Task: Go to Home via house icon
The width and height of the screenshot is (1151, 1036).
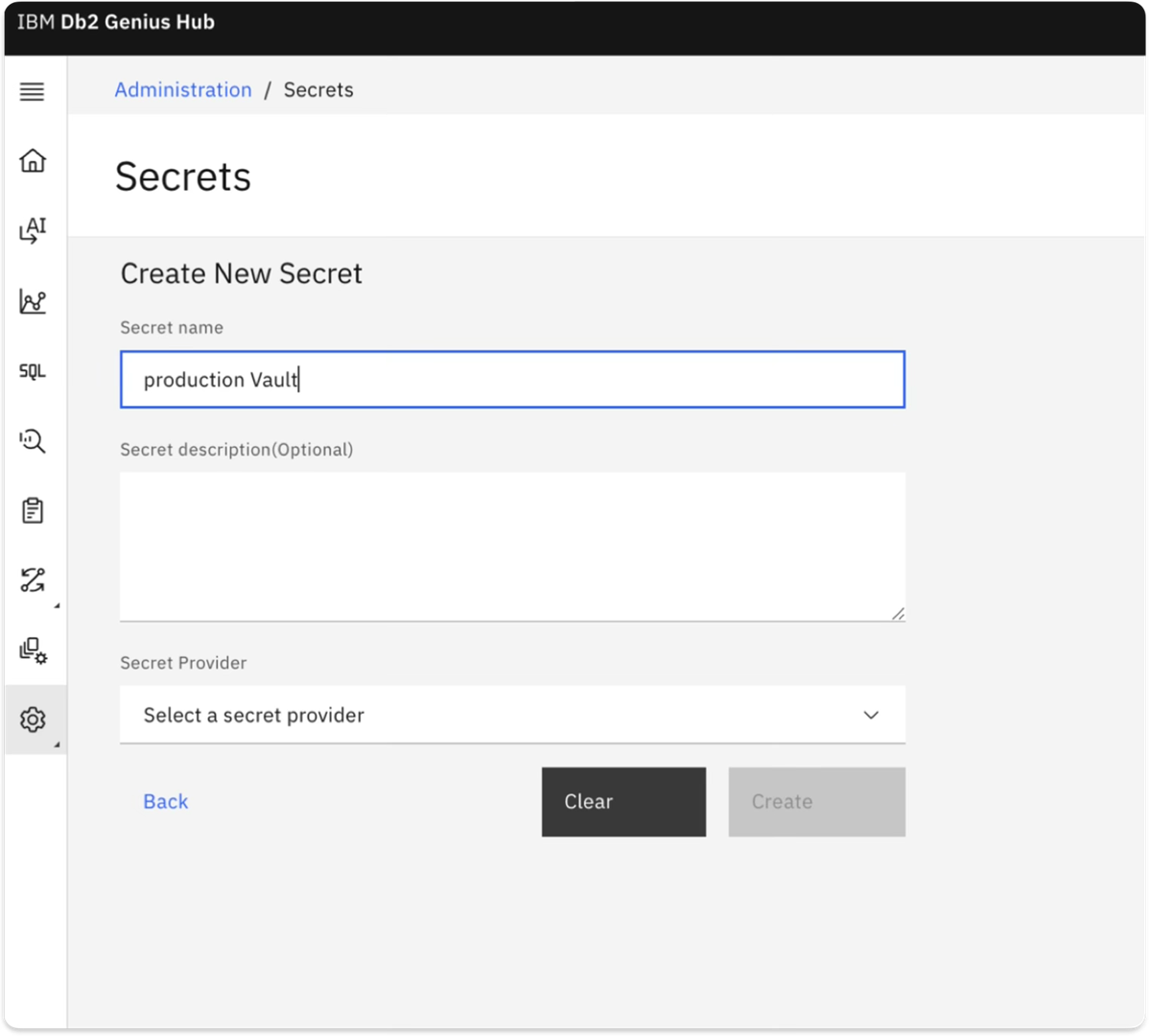Action: (33, 160)
